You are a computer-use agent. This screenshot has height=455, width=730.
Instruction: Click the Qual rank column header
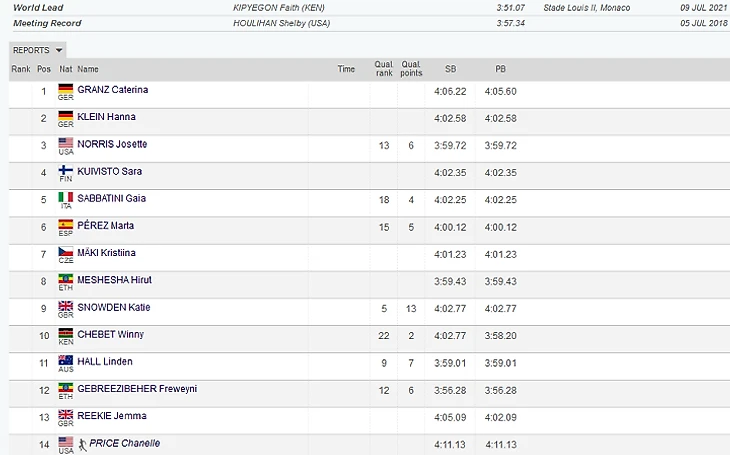(x=383, y=69)
